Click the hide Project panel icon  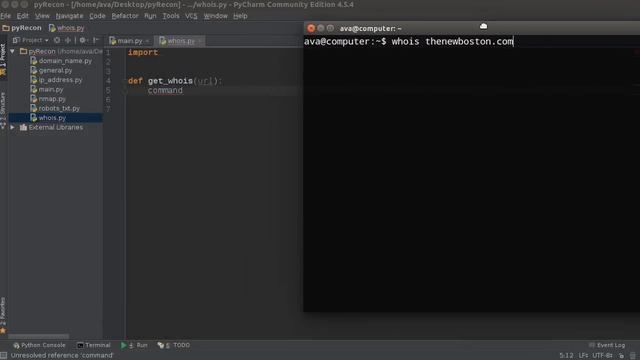pyautogui.click(x=96, y=40)
